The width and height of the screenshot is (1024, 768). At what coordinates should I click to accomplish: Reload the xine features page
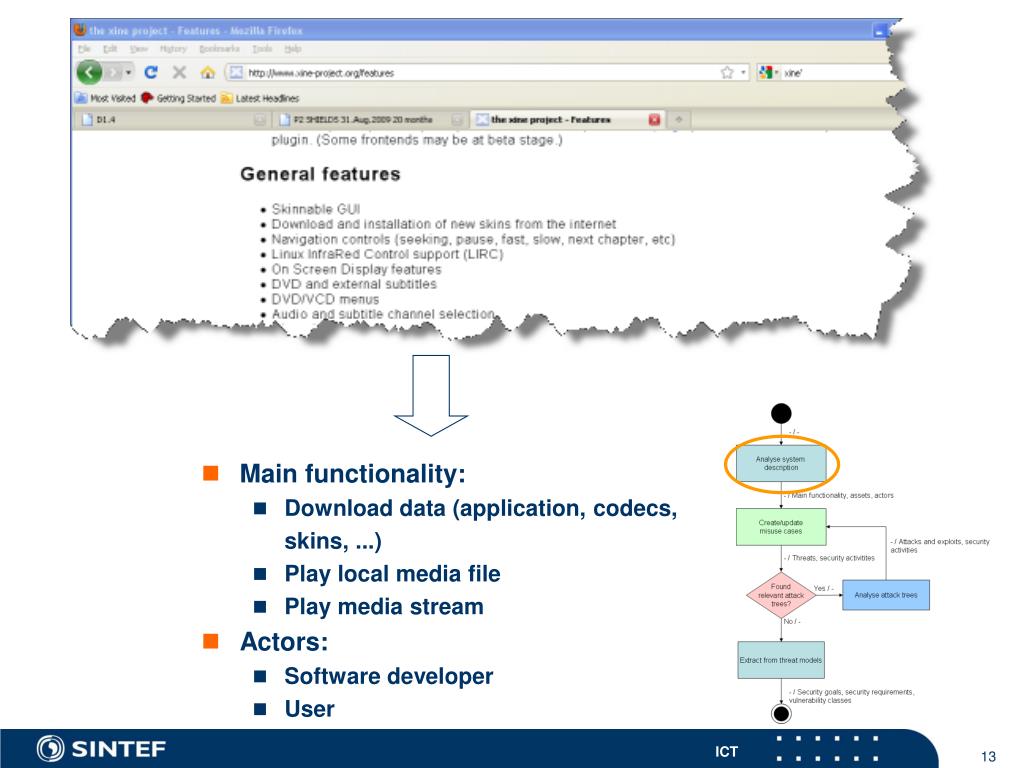pyautogui.click(x=151, y=72)
